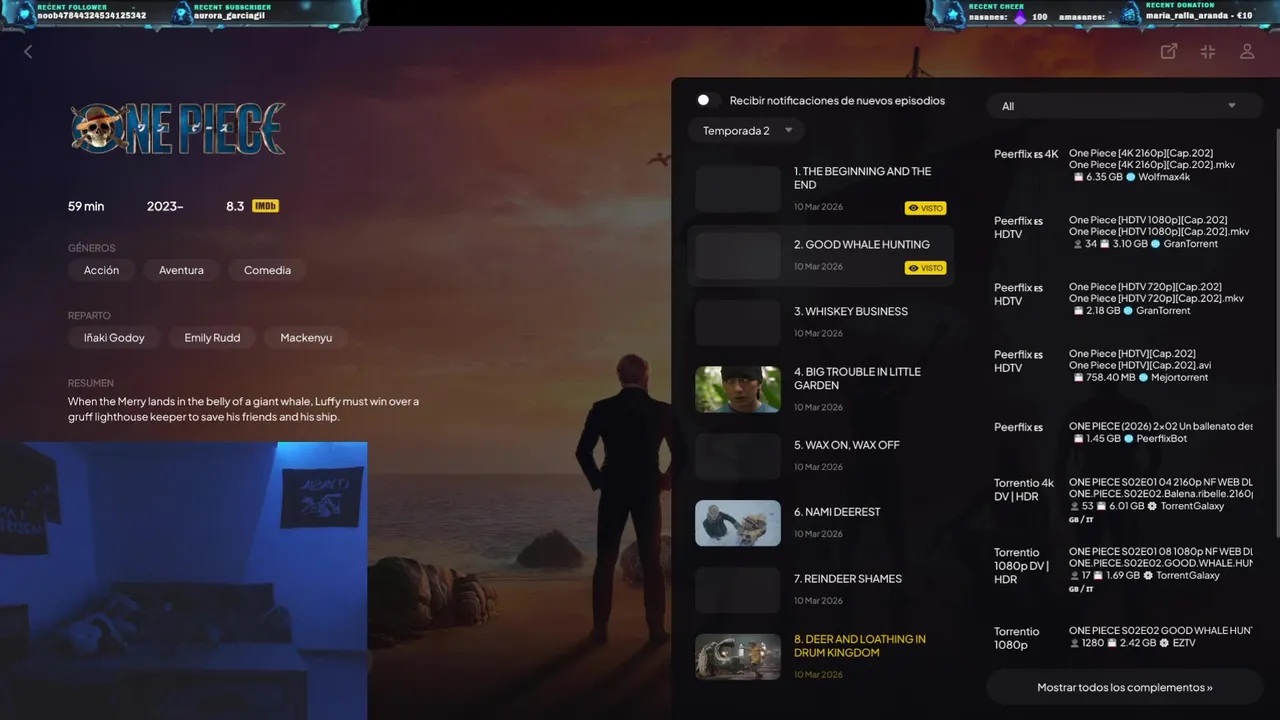Open Big Trouble in Little Garden thumbnail
This screenshot has width=1280, height=720.
[x=738, y=389]
